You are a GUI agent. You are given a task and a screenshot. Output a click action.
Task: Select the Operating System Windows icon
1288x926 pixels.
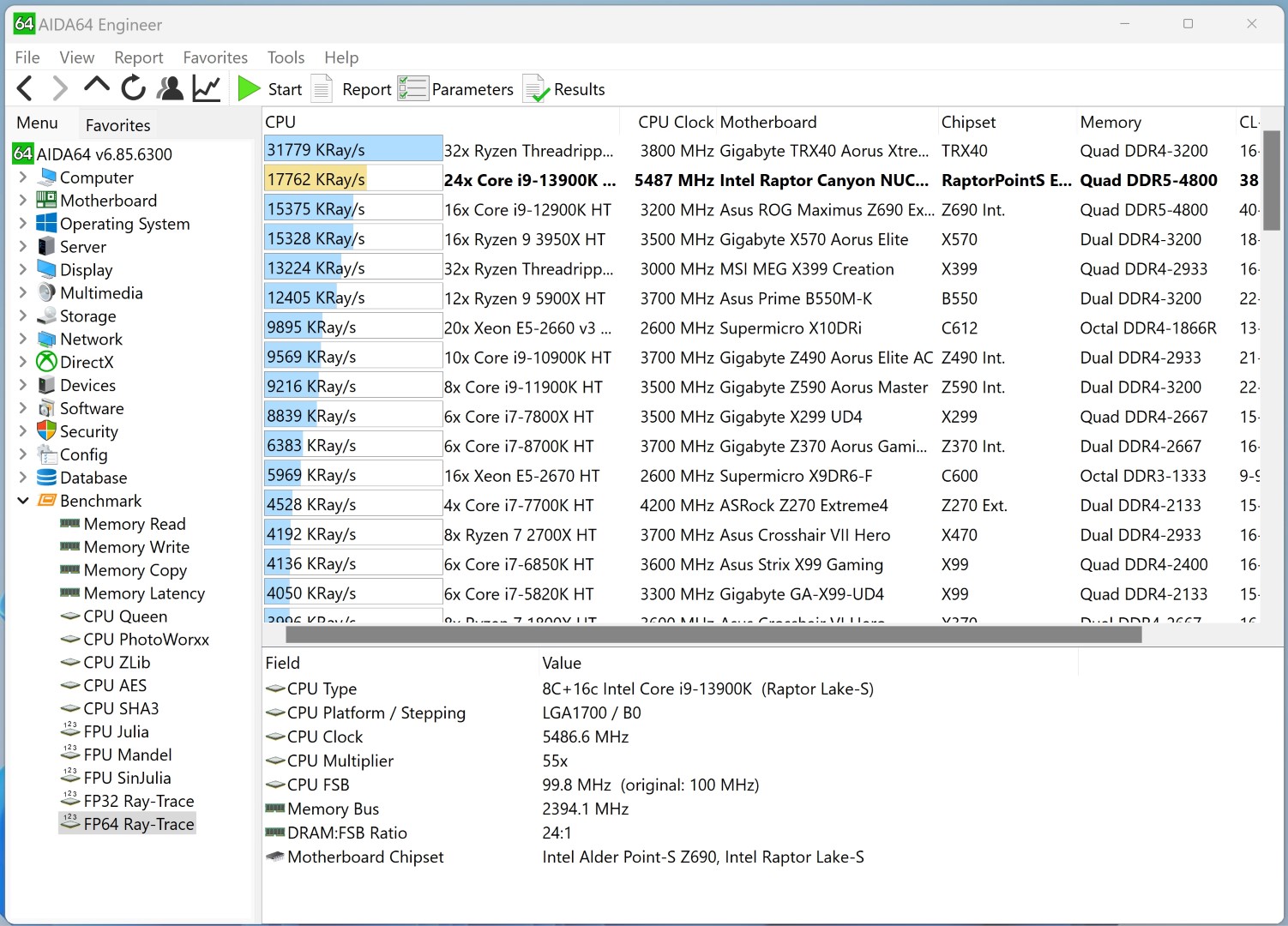pyautogui.click(x=46, y=224)
